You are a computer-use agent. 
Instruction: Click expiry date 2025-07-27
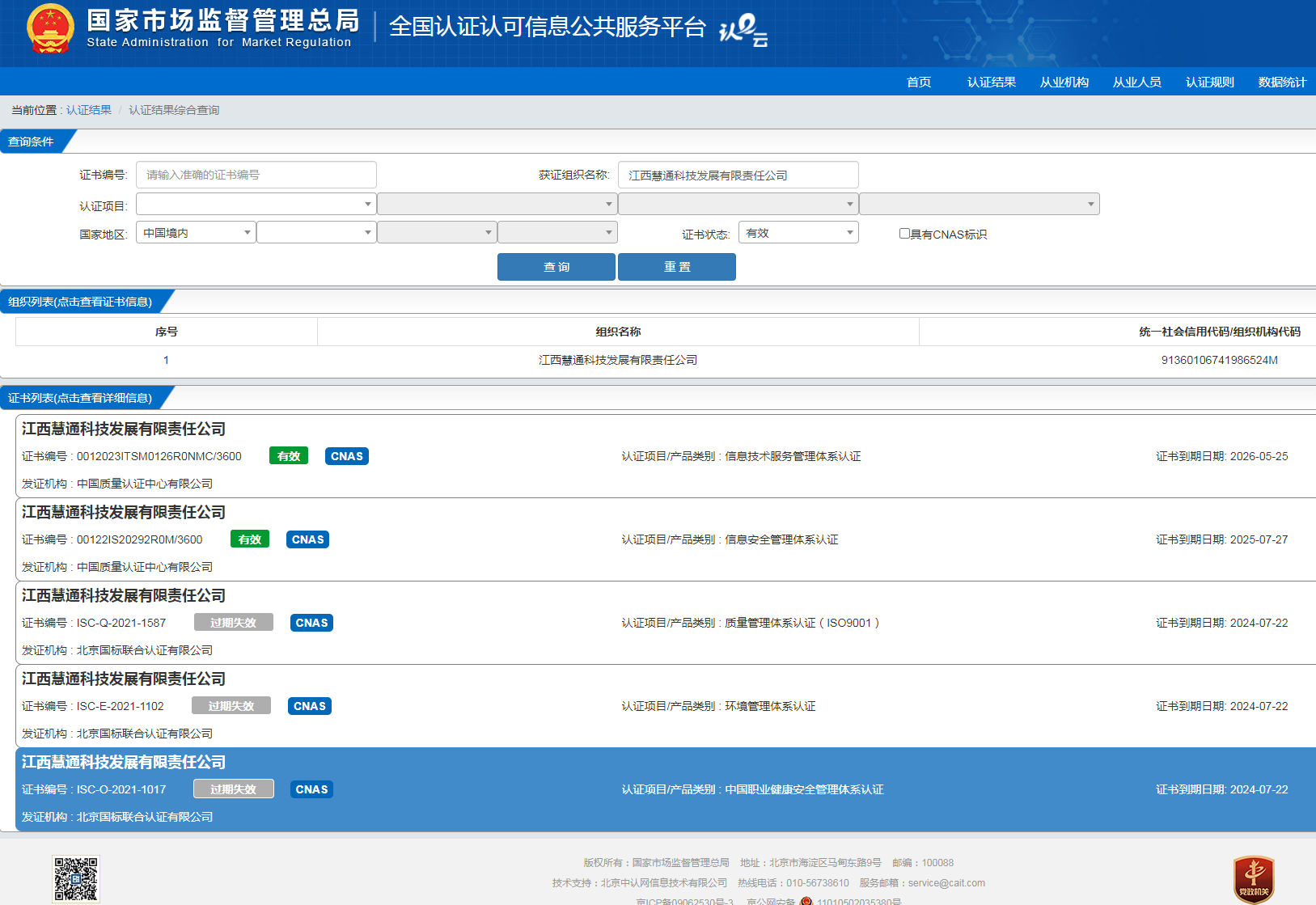click(1259, 539)
